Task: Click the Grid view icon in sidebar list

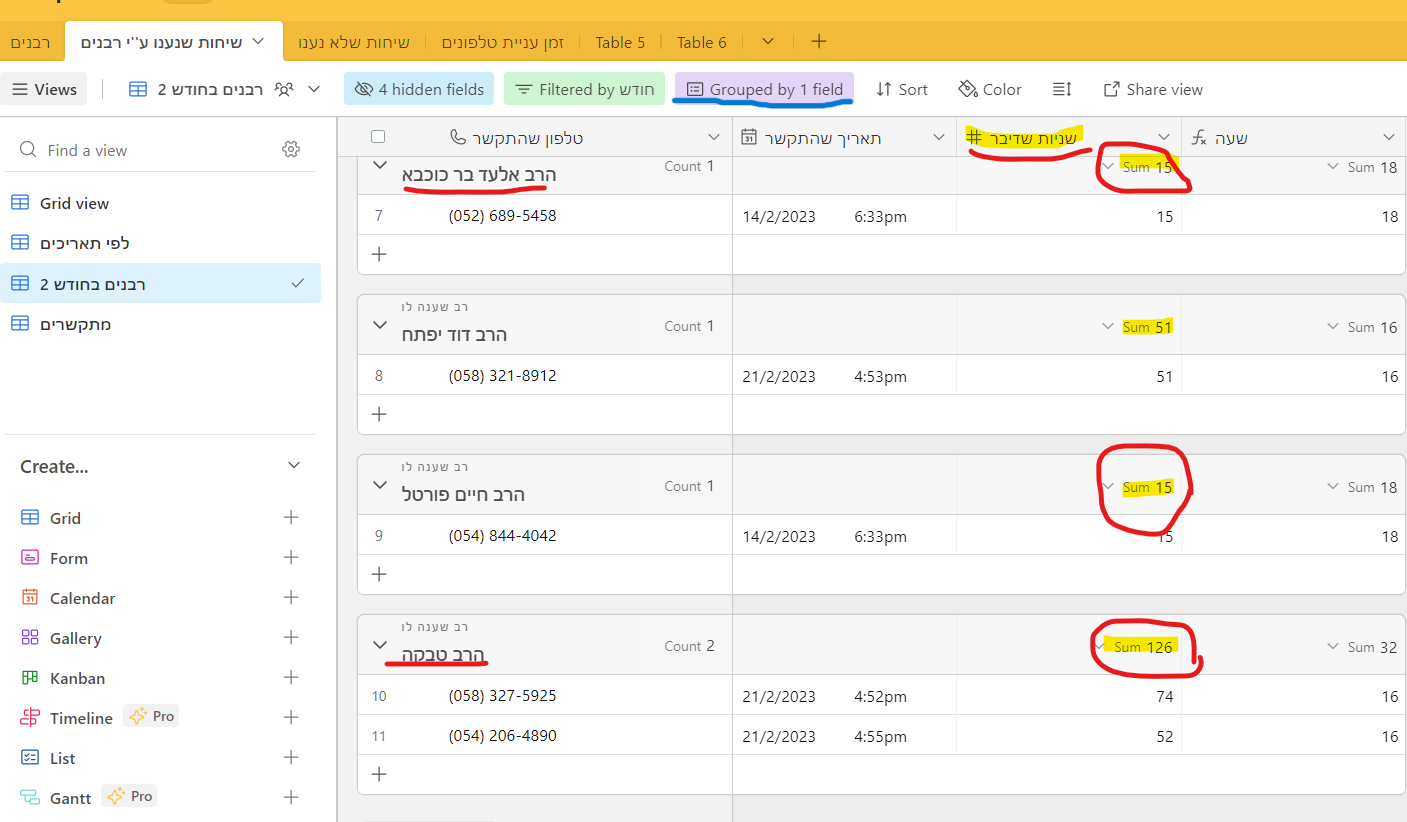Action: point(19,203)
